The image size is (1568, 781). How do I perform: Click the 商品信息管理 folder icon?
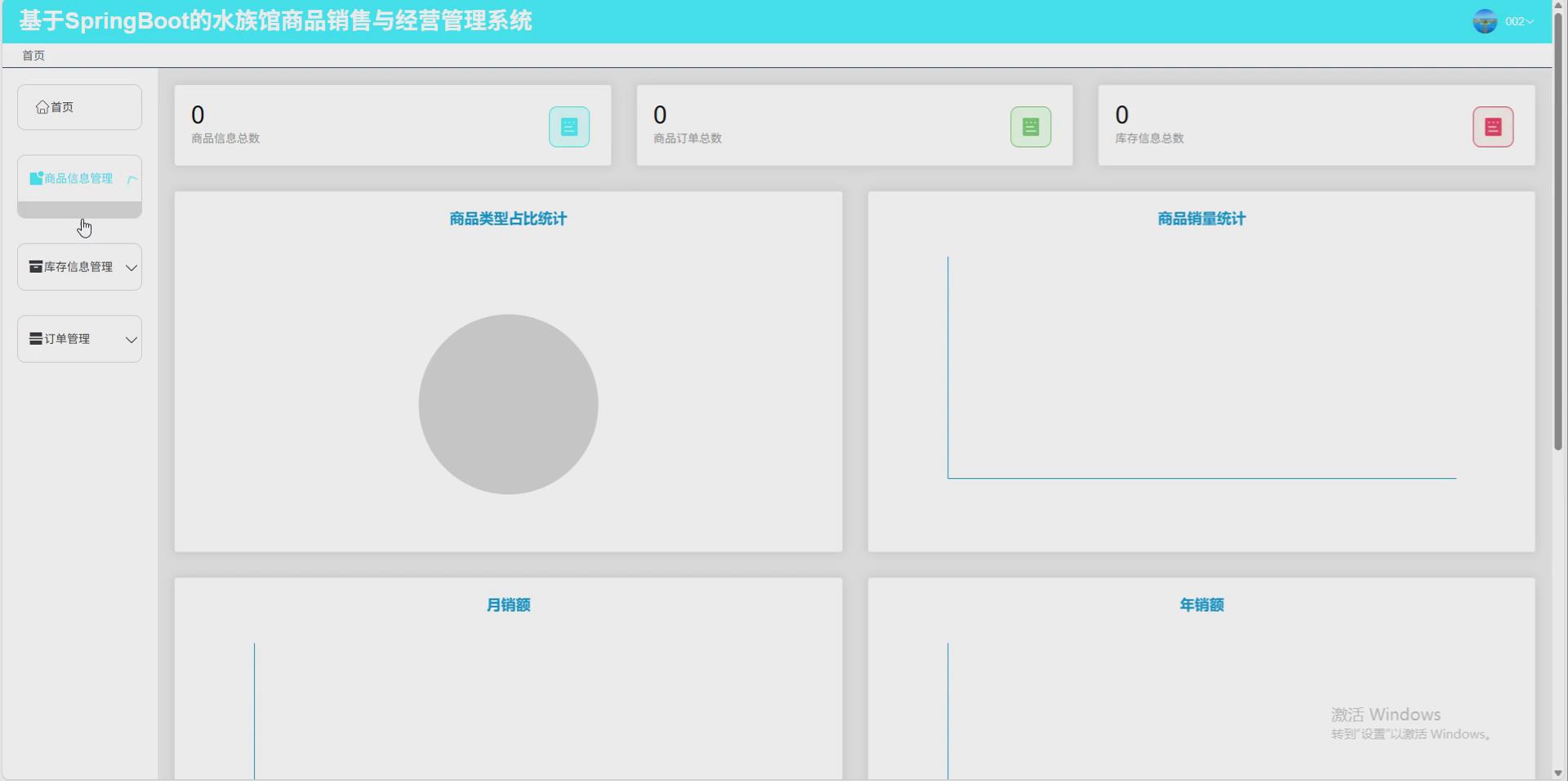[x=36, y=178]
